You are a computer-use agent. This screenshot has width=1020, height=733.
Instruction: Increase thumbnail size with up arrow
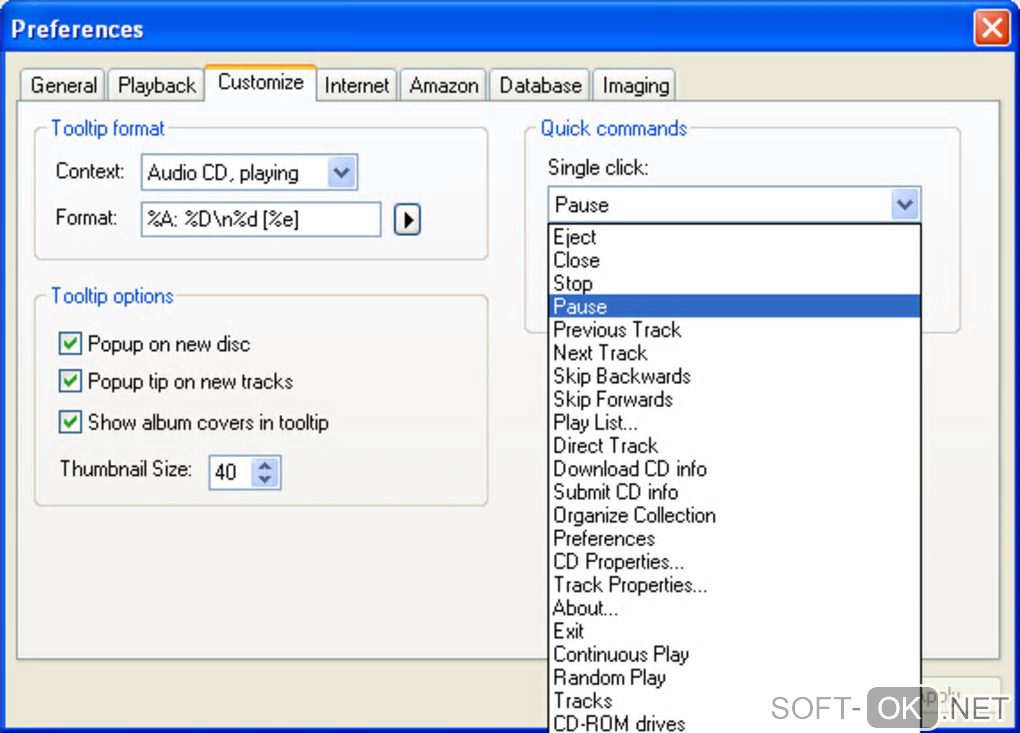[x=265, y=465]
